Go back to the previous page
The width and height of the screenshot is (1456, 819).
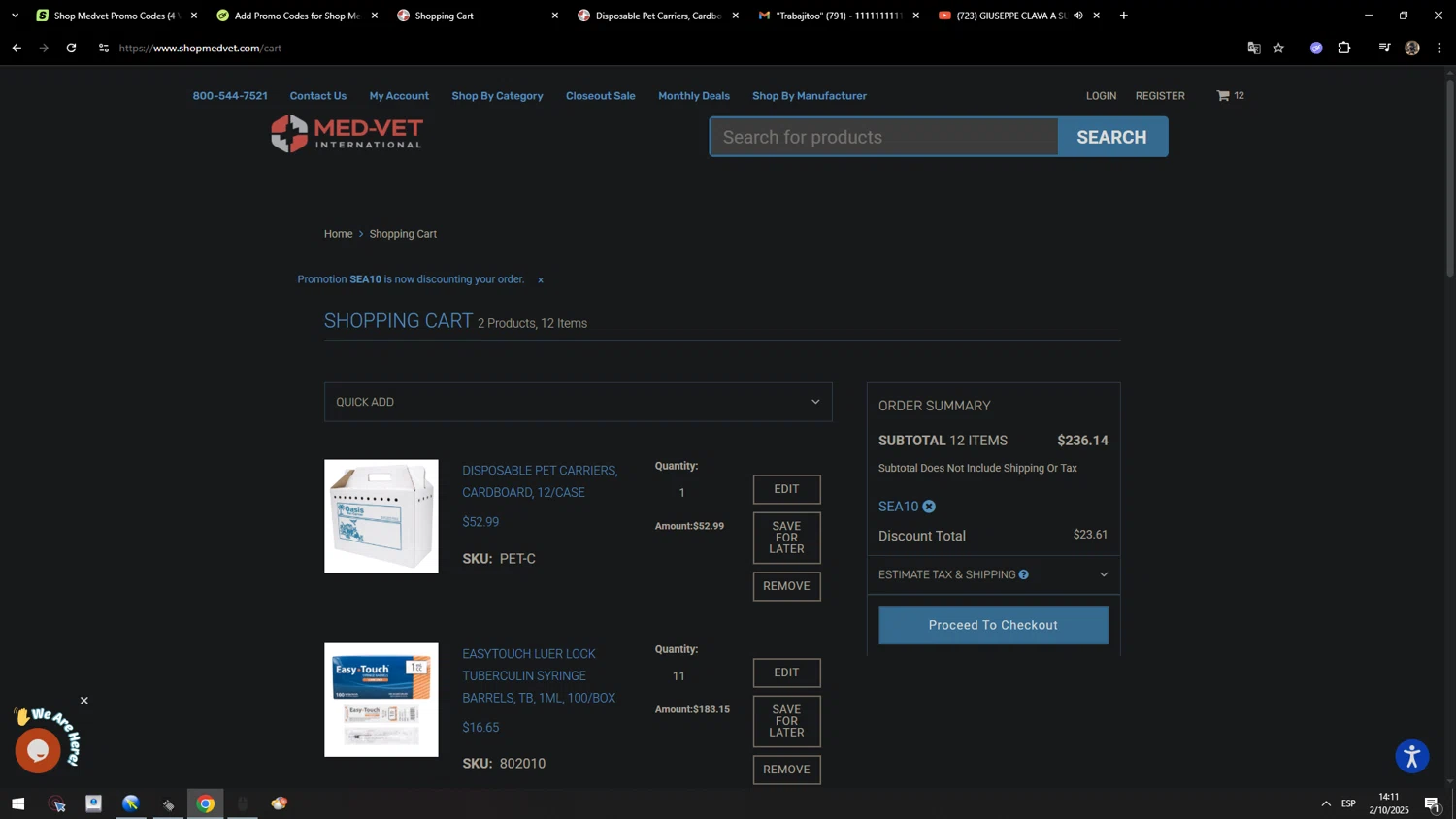tap(17, 48)
